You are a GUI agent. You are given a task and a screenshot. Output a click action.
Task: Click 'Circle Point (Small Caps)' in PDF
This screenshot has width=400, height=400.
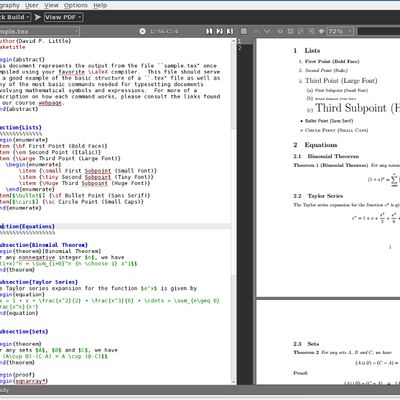[336, 130]
